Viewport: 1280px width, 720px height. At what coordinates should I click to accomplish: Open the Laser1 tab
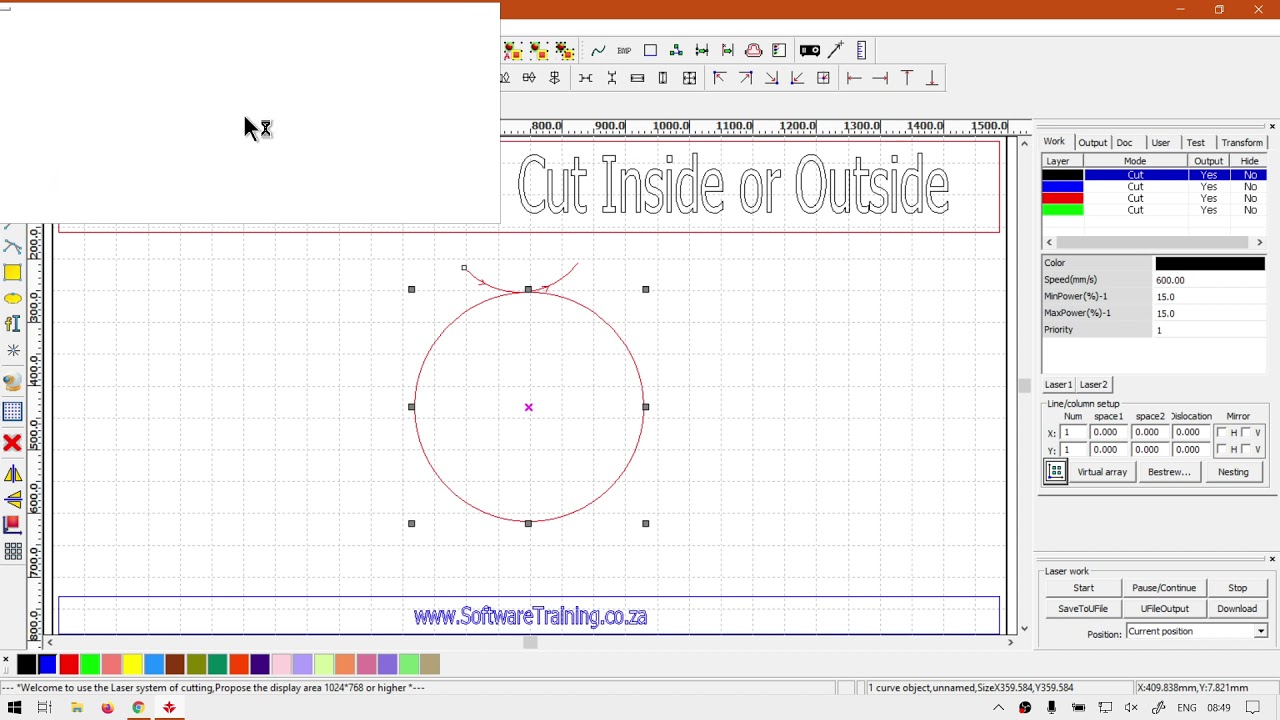1058,385
